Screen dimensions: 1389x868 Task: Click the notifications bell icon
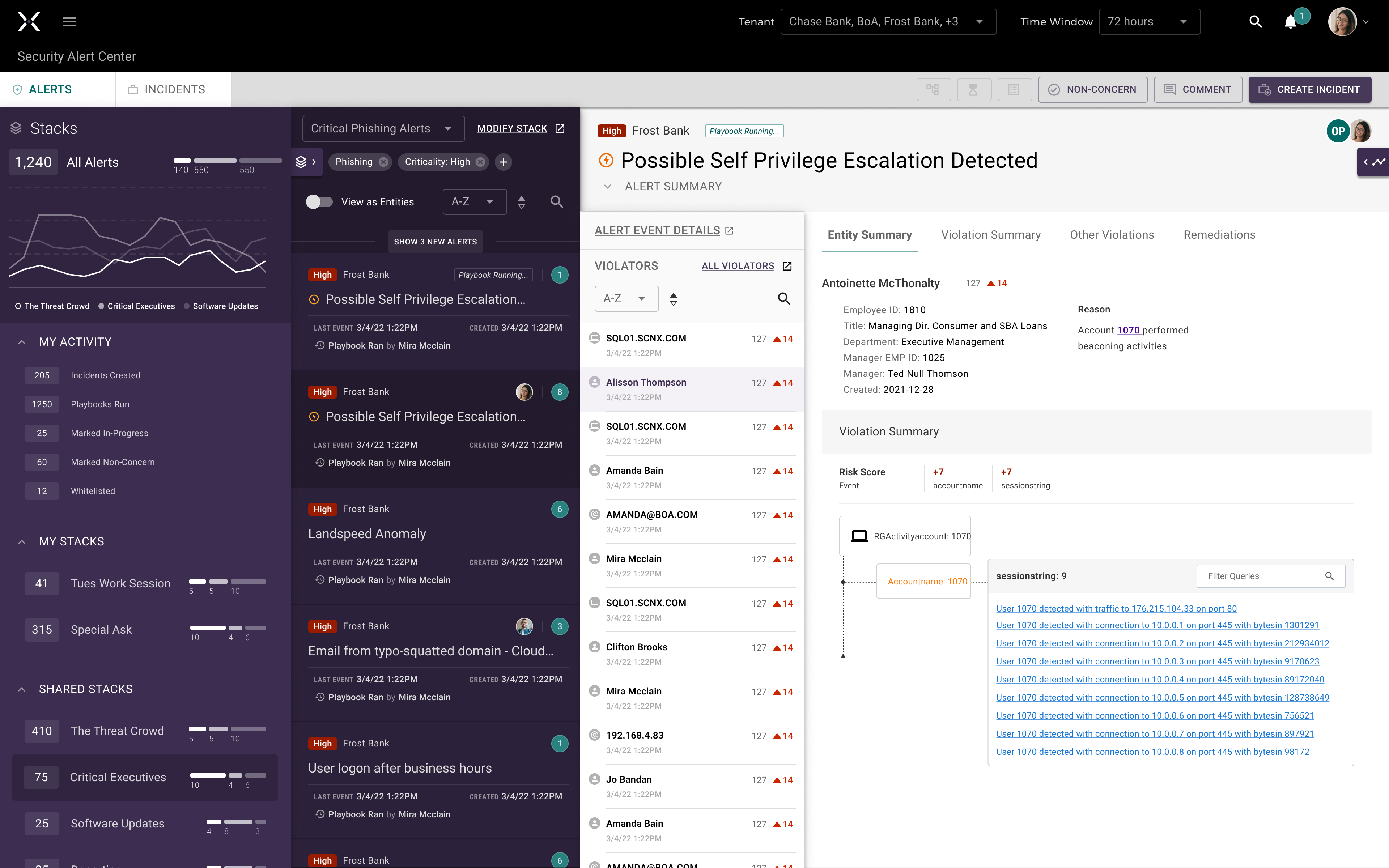(1290, 22)
